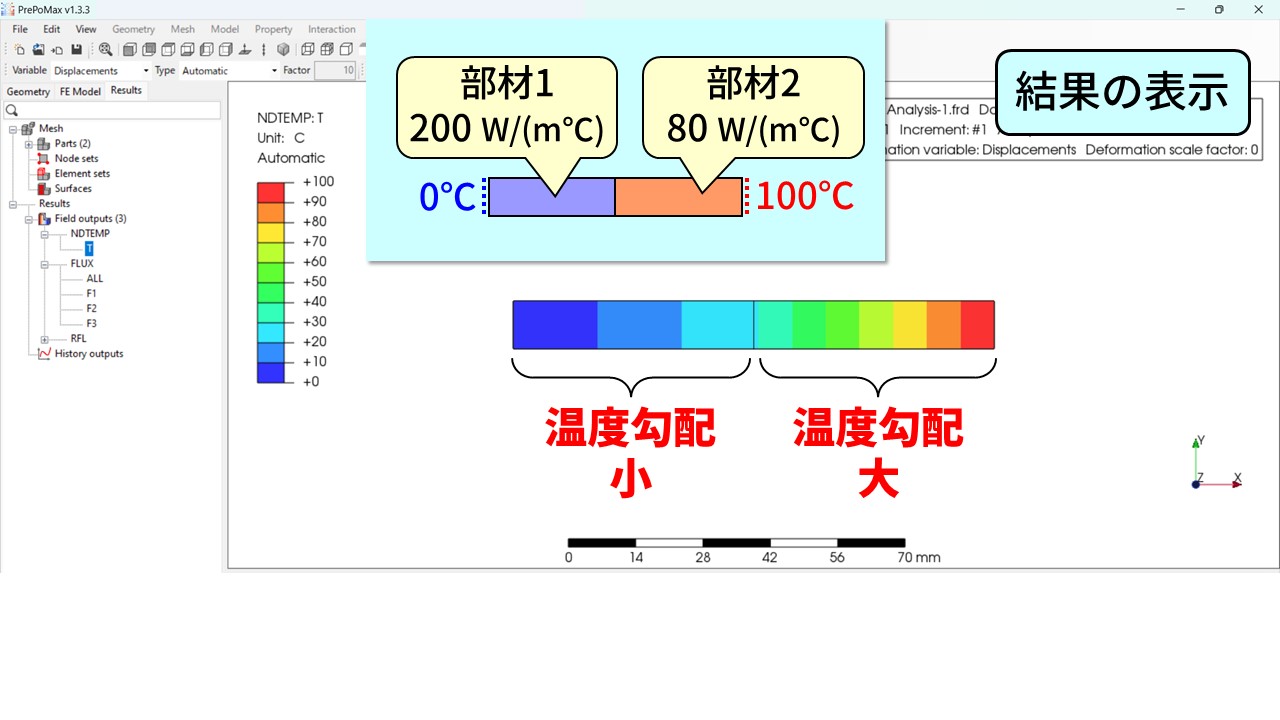
Task: Click the wireframe cube display icon
Action: (x=308, y=50)
